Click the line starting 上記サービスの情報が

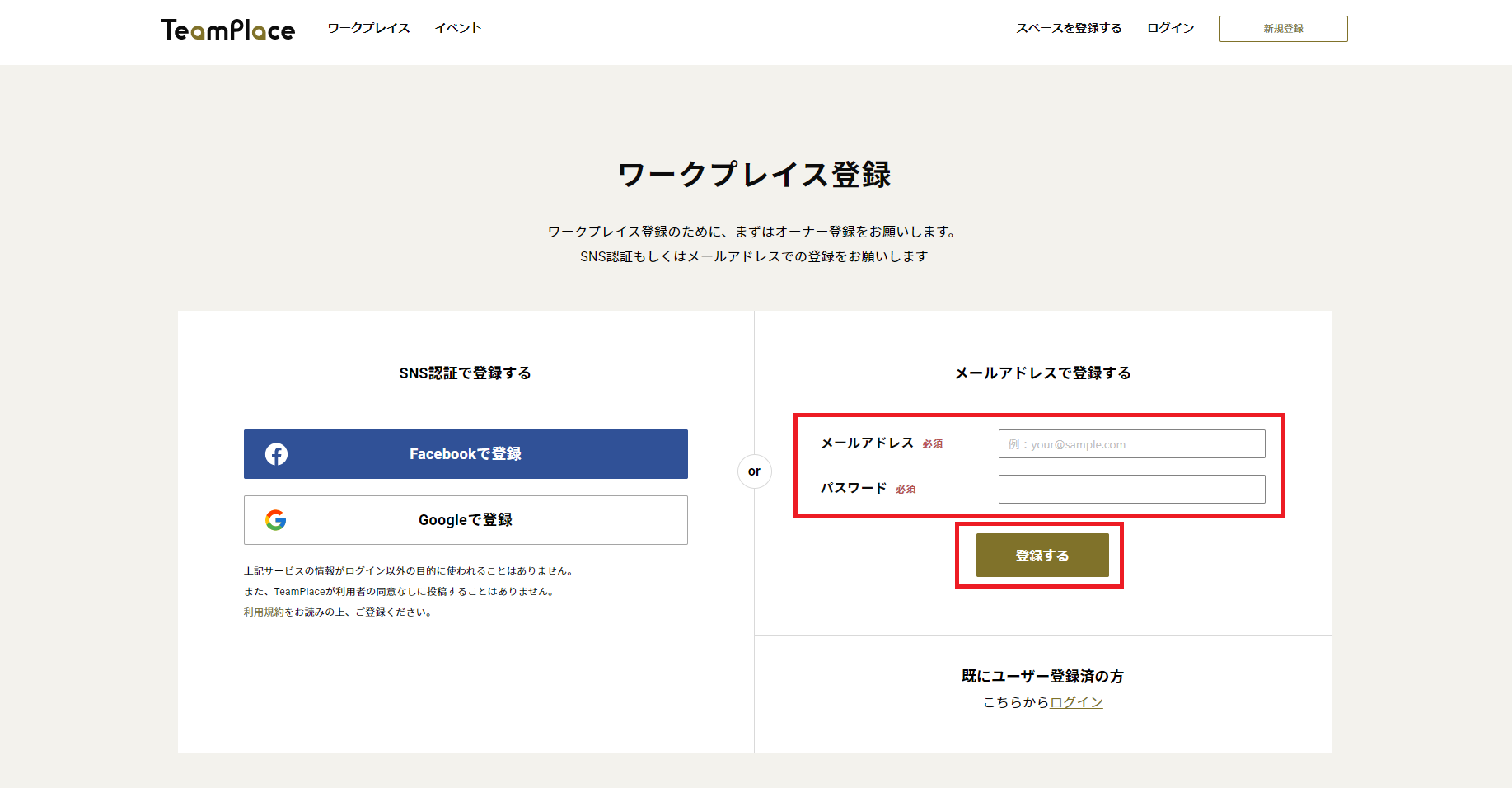tap(410, 571)
